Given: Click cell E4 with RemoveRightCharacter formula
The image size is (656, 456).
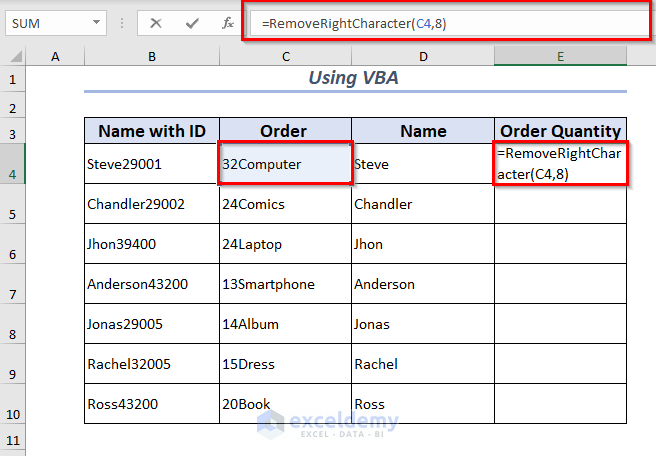Looking at the screenshot, I should (560, 164).
